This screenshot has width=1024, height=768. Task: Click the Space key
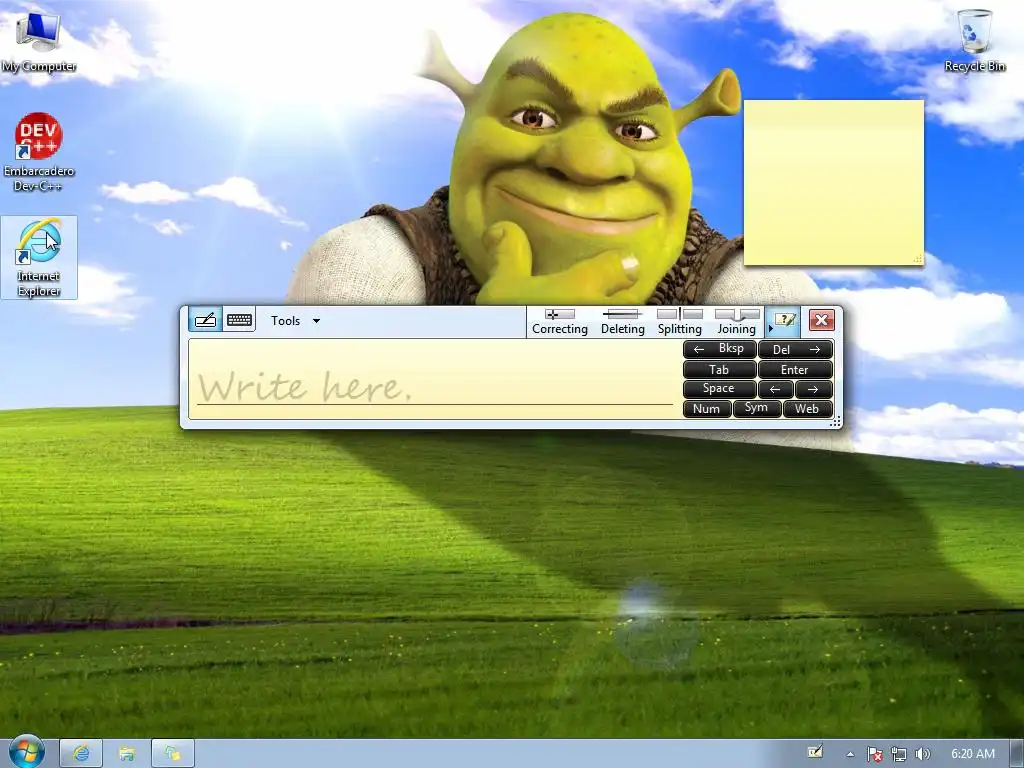pos(720,389)
